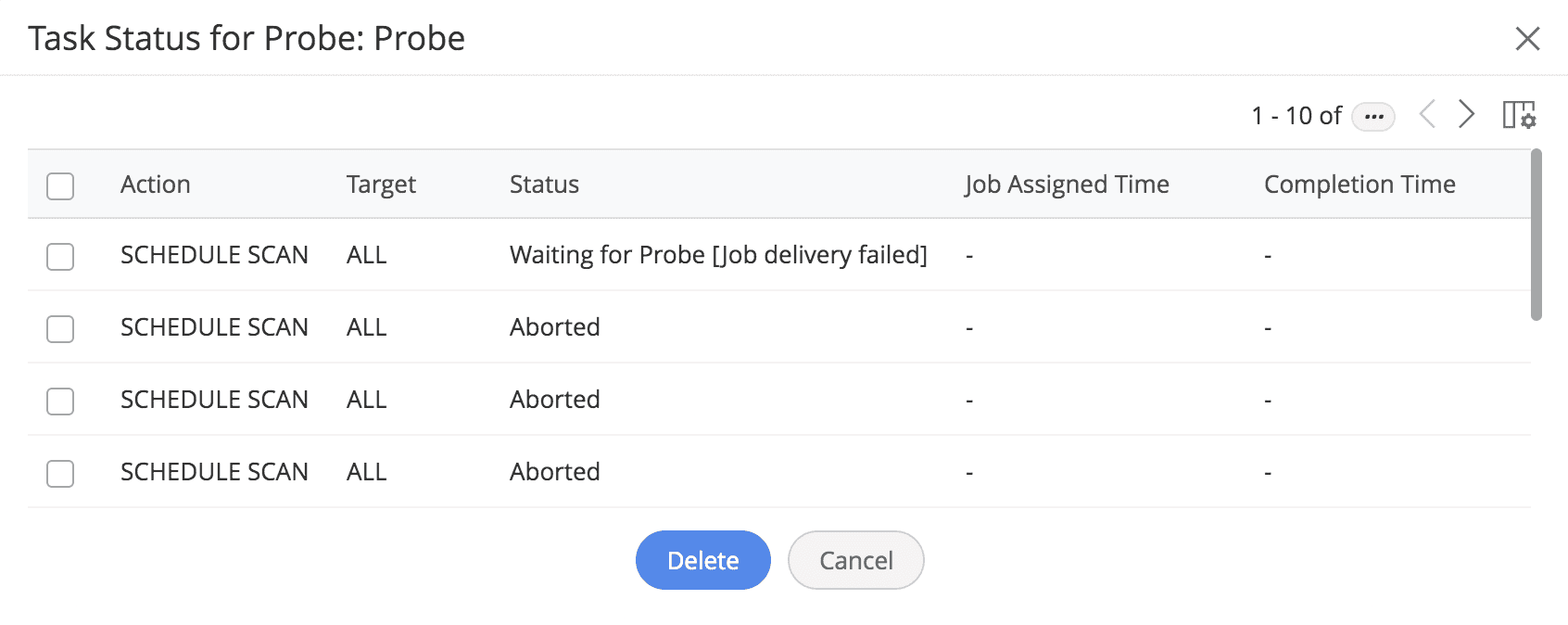Click the 'Waiting for Probe [Job delivery failed]' status
Image resolution: width=1568 pixels, height=625 pixels.
click(718, 255)
